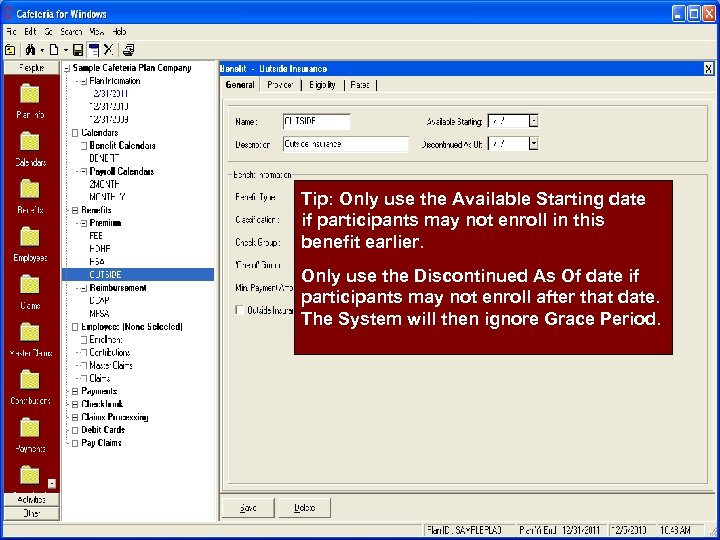Toggle the form view toolbar icon
This screenshot has width=720, height=540.
(x=94, y=50)
